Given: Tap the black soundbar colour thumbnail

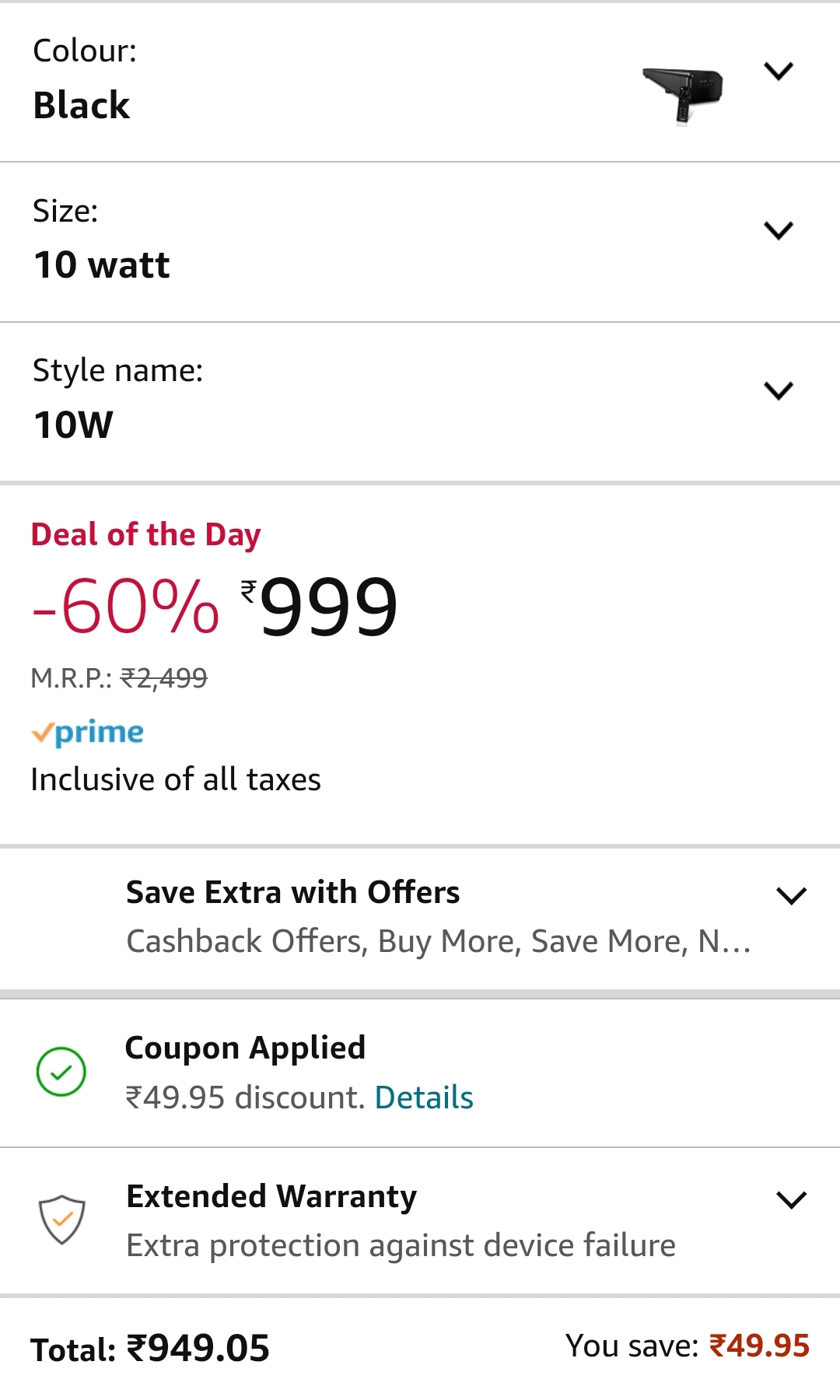Looking at the screenshot, I should point(683,93).
